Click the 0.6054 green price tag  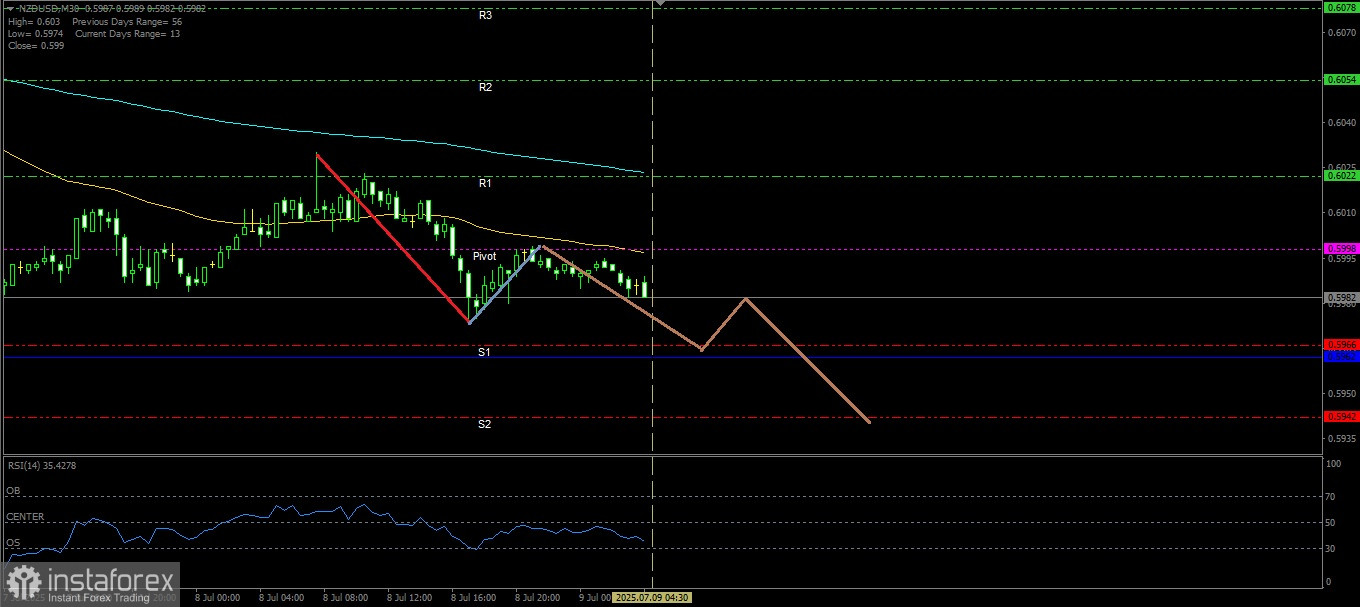[1340, 80]
